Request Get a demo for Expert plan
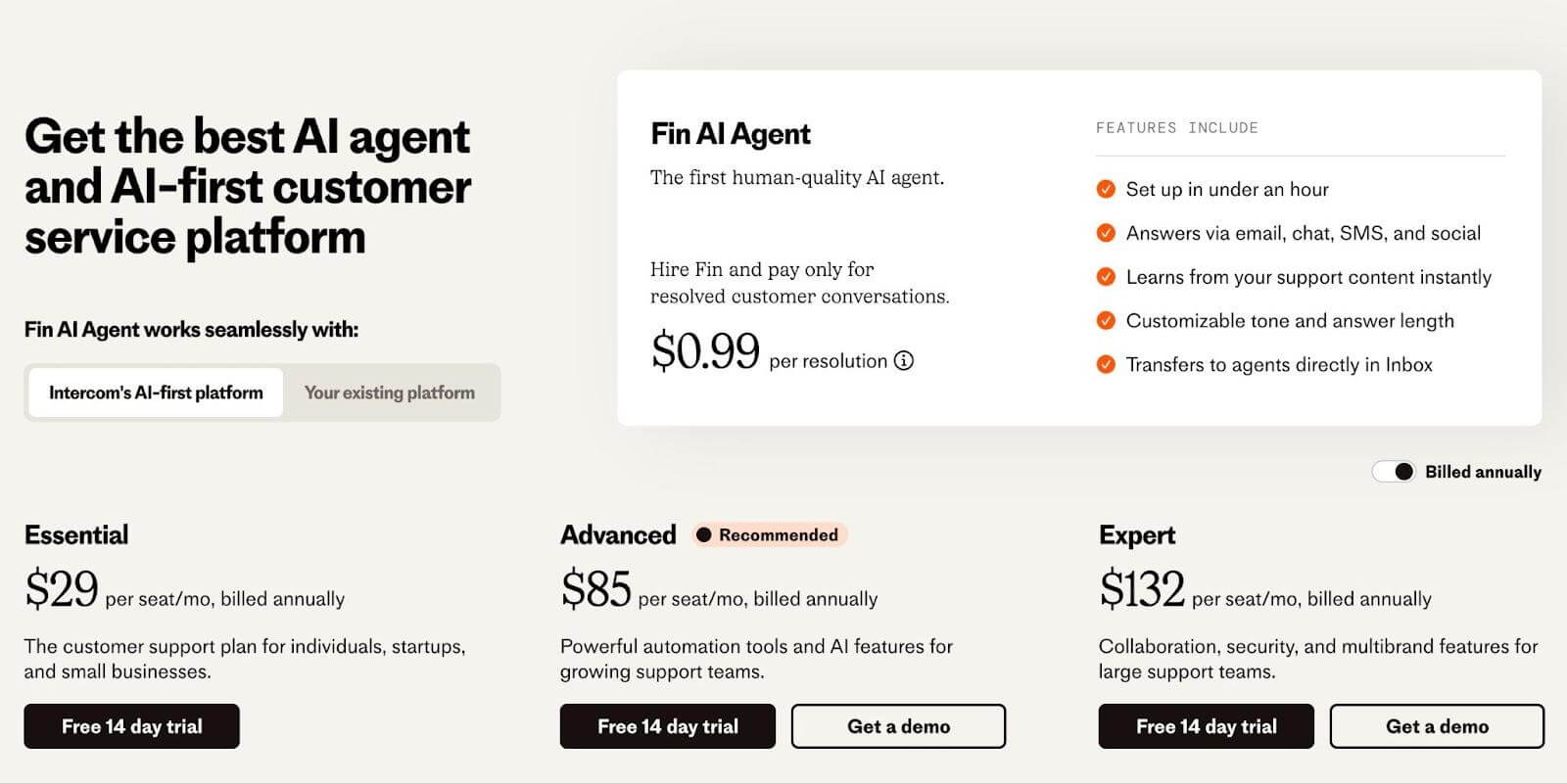Image resolution: width=1567 pixels, height=784 pixels. (x=1437, y=726)
